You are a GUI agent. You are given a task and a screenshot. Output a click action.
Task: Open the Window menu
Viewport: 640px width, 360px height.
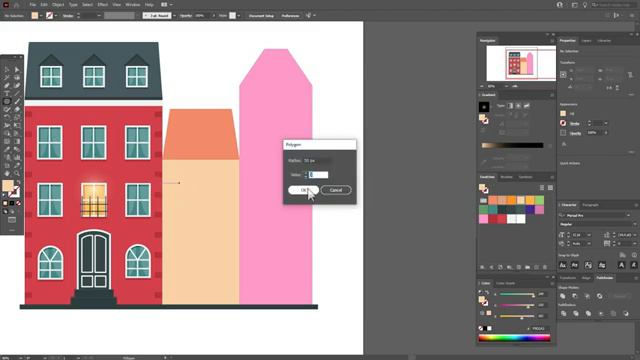[x=133, y=4]
